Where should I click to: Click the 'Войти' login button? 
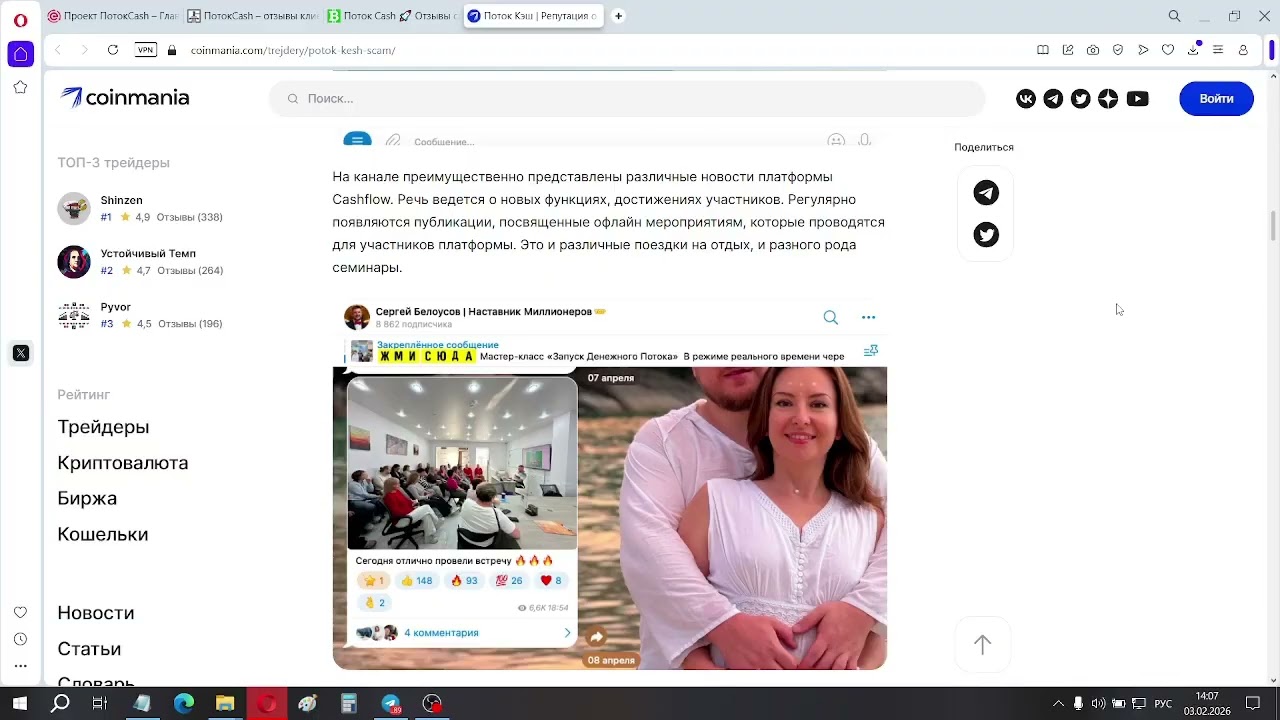(1216, 98)
